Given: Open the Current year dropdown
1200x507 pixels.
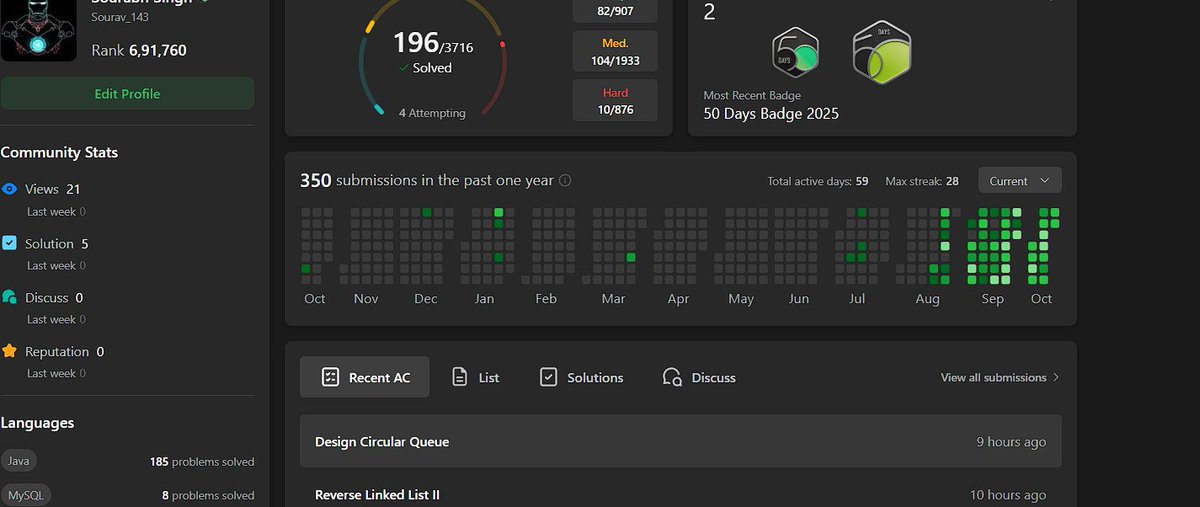Looking at the screenshot, I should click(x=1020, y=181).
